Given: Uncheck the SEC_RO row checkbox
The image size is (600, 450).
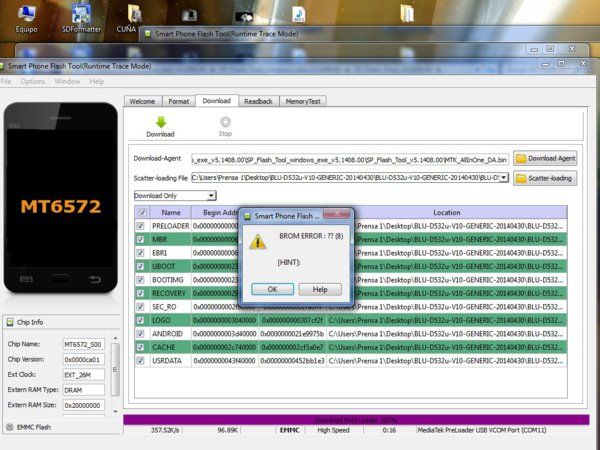Looking at the screenshot, I should click(140, 307).
